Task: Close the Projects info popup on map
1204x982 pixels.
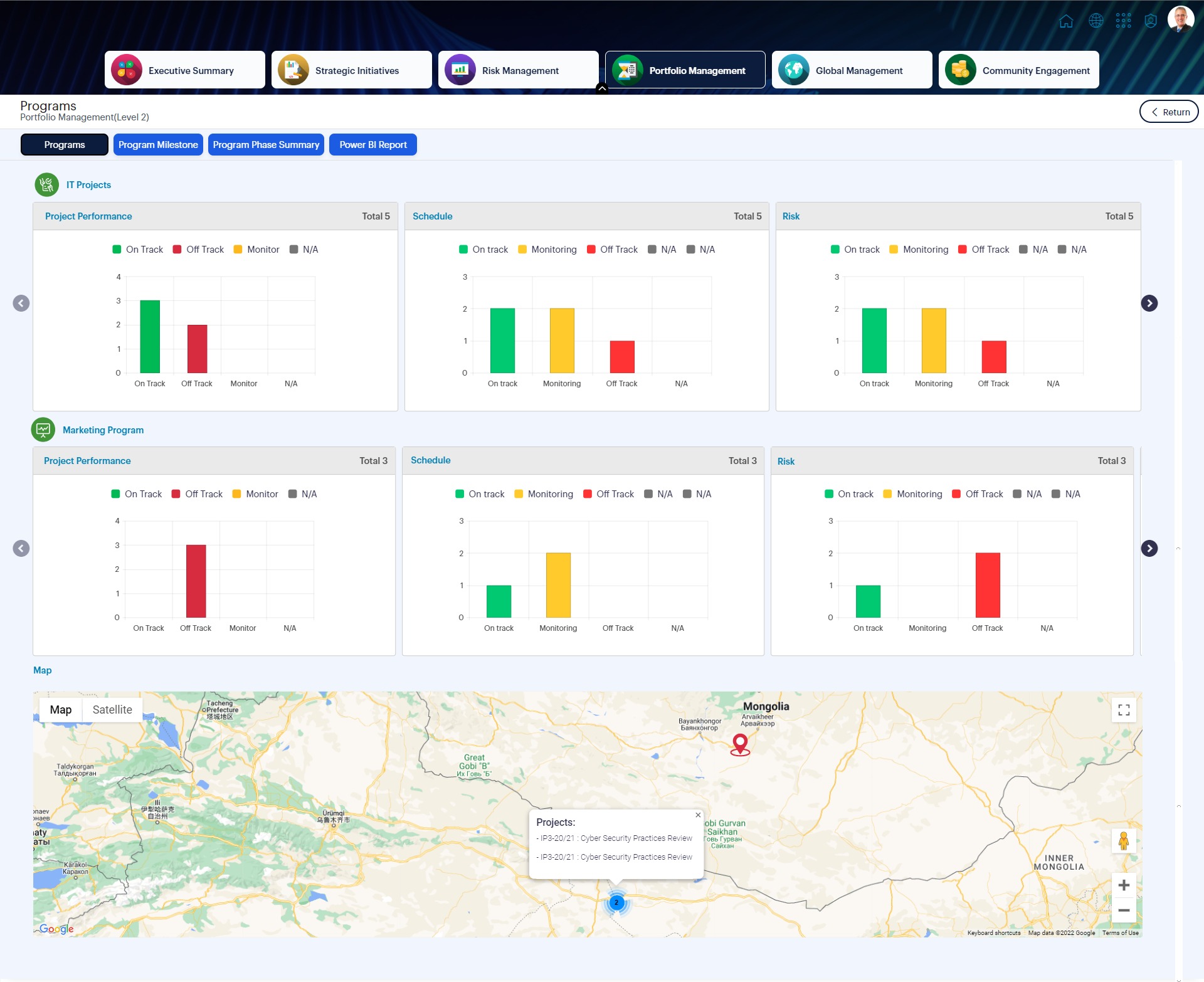Action: click(697, 815)
